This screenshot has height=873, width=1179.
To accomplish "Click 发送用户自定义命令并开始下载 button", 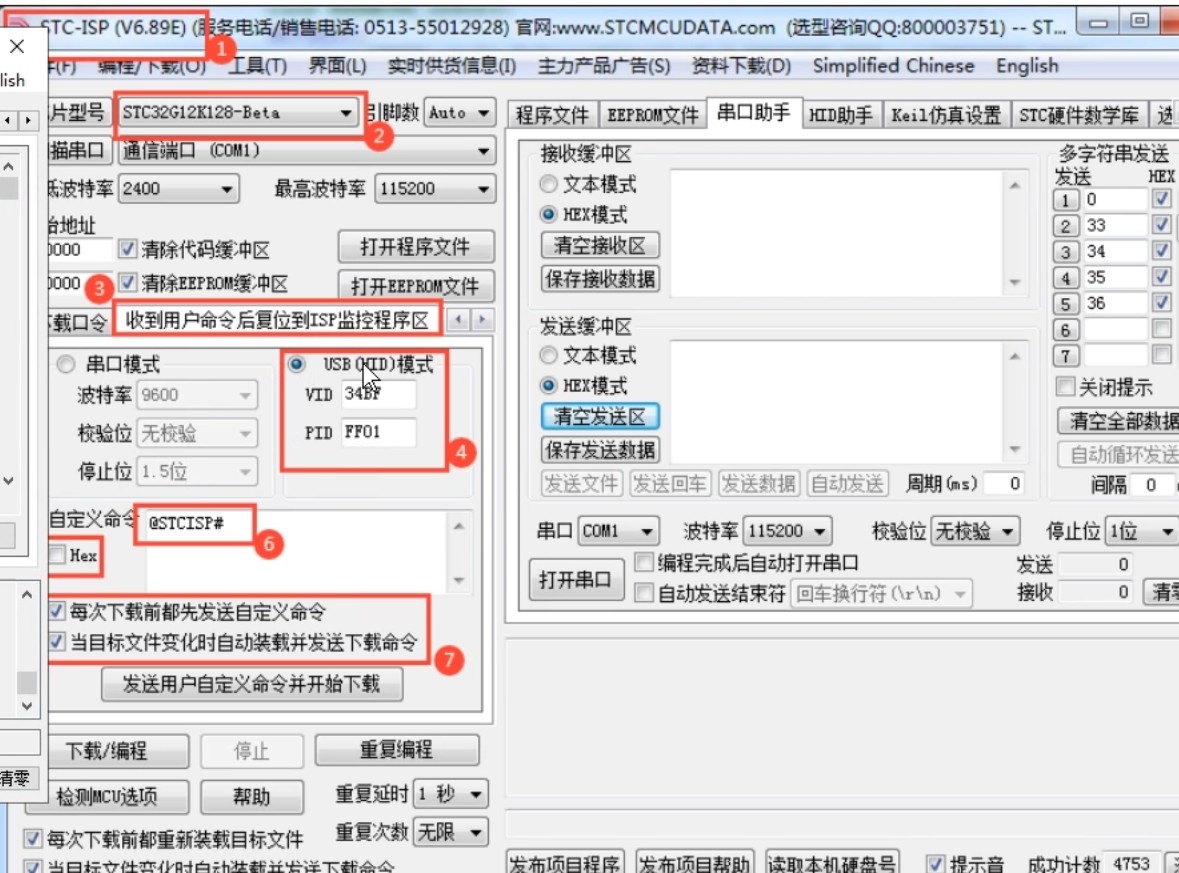I will click(x=252, y=684).
